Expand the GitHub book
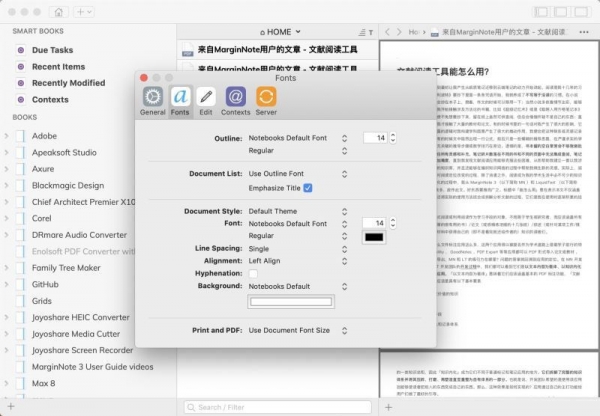 pyautogui.click(x=7, y=284)
